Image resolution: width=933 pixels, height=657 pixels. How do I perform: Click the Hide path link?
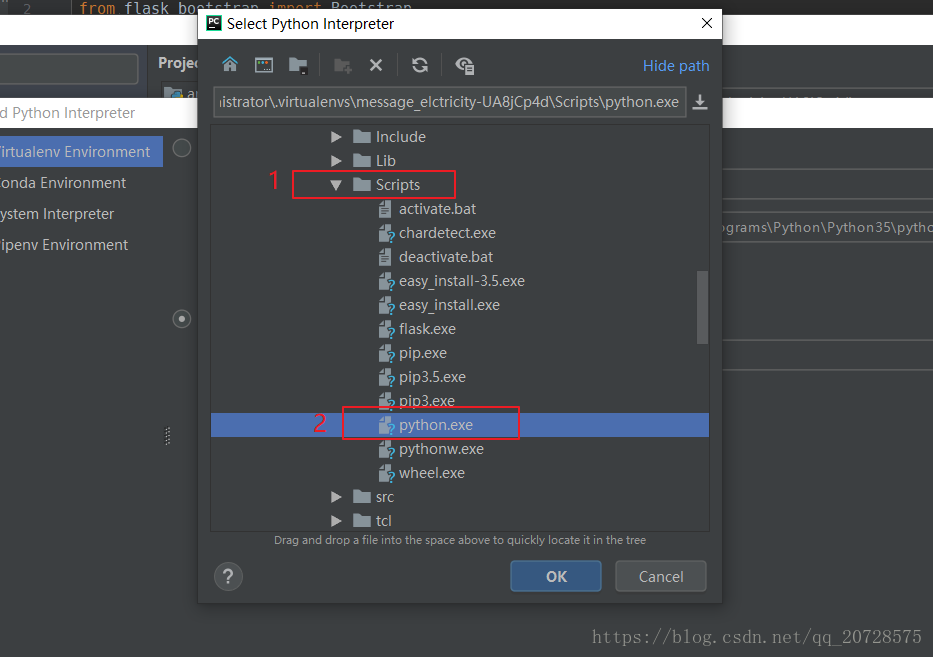pos(676,65)
